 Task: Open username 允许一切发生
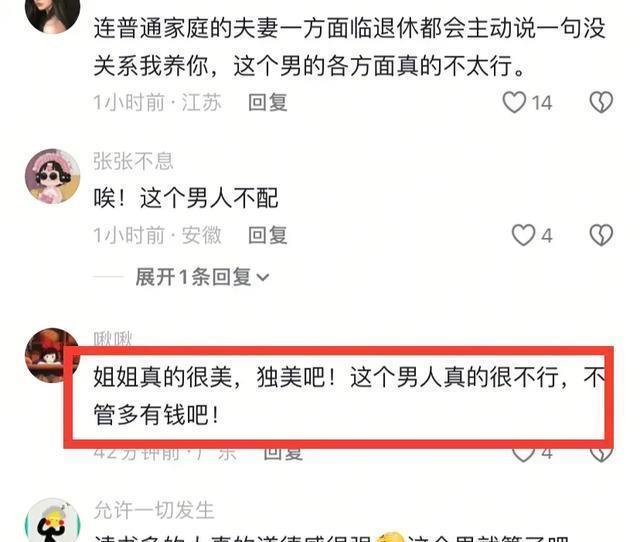[154, 510]
